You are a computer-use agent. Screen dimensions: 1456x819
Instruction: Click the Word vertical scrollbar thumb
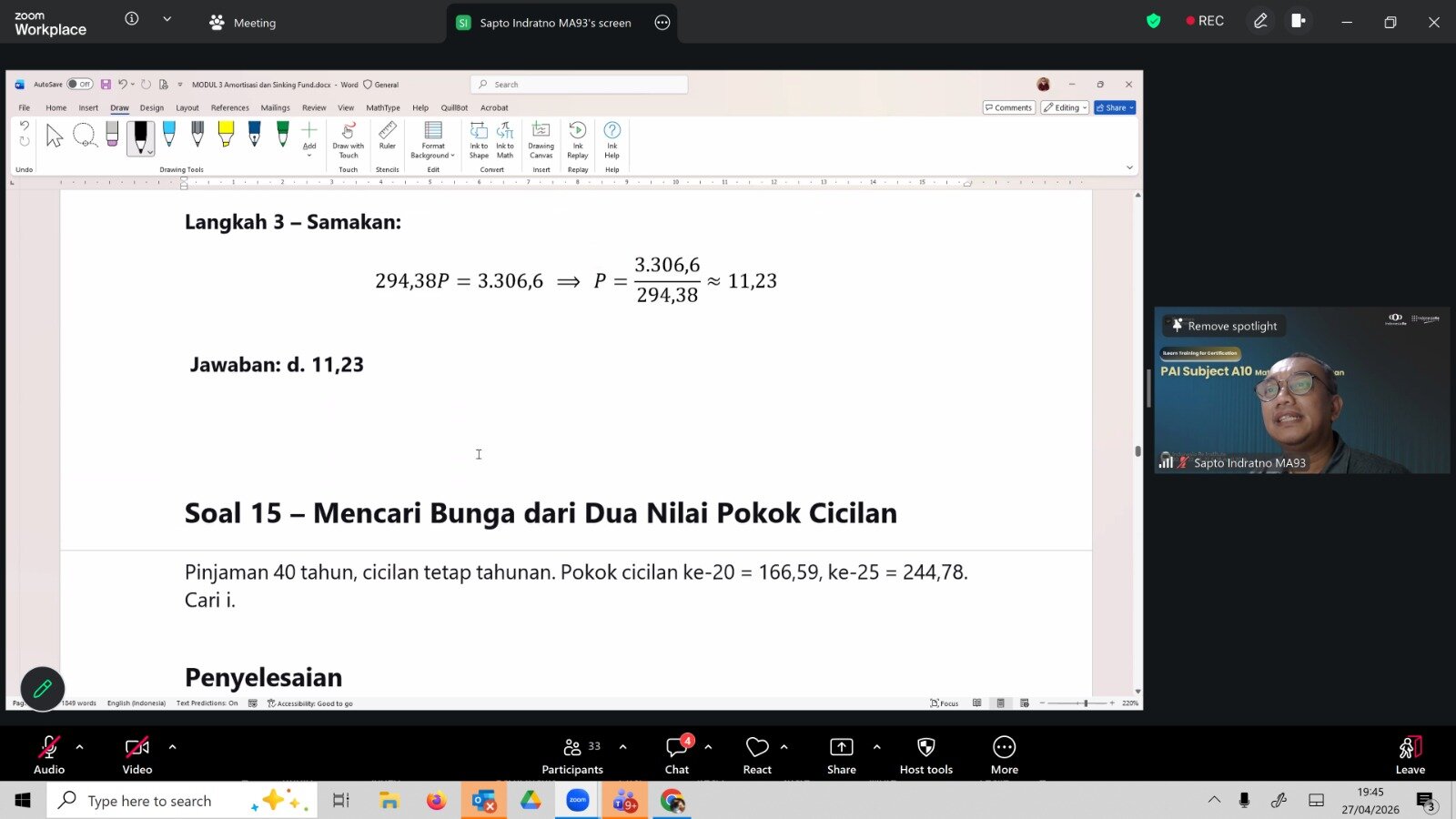(x=1137, y=451)
